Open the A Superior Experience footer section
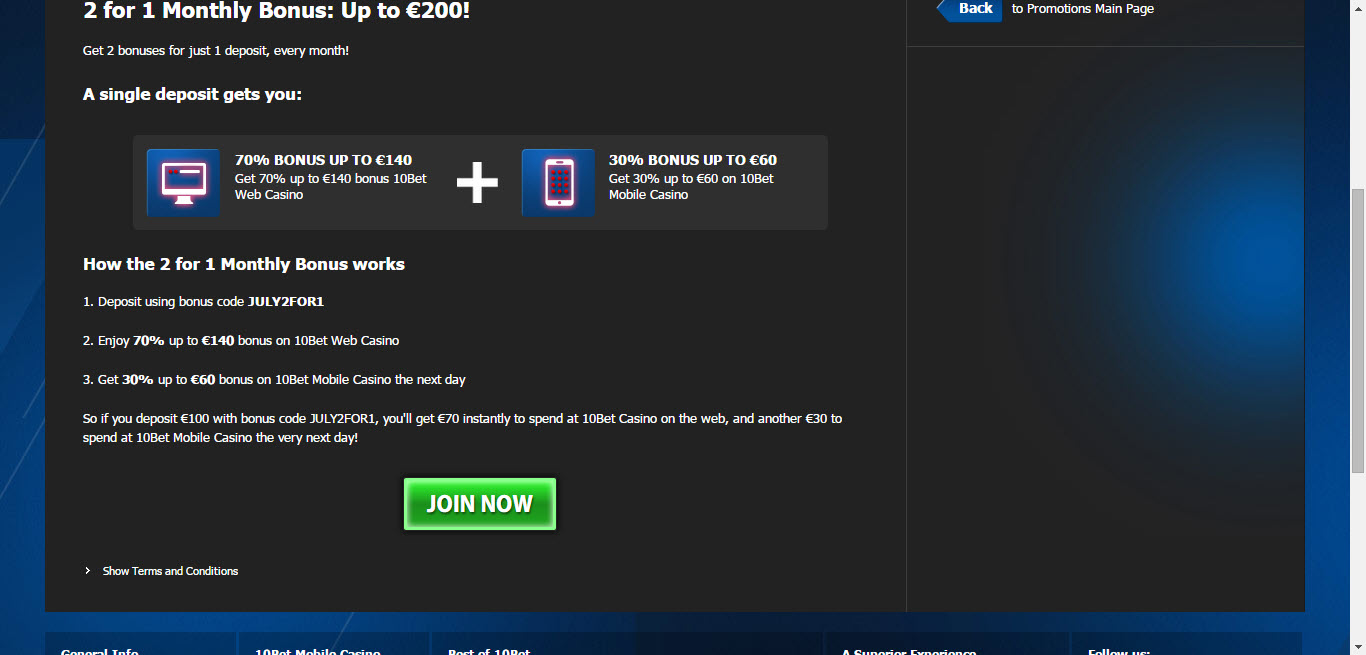The width and height of the screenshot is (1366, 655). [909, 653]
